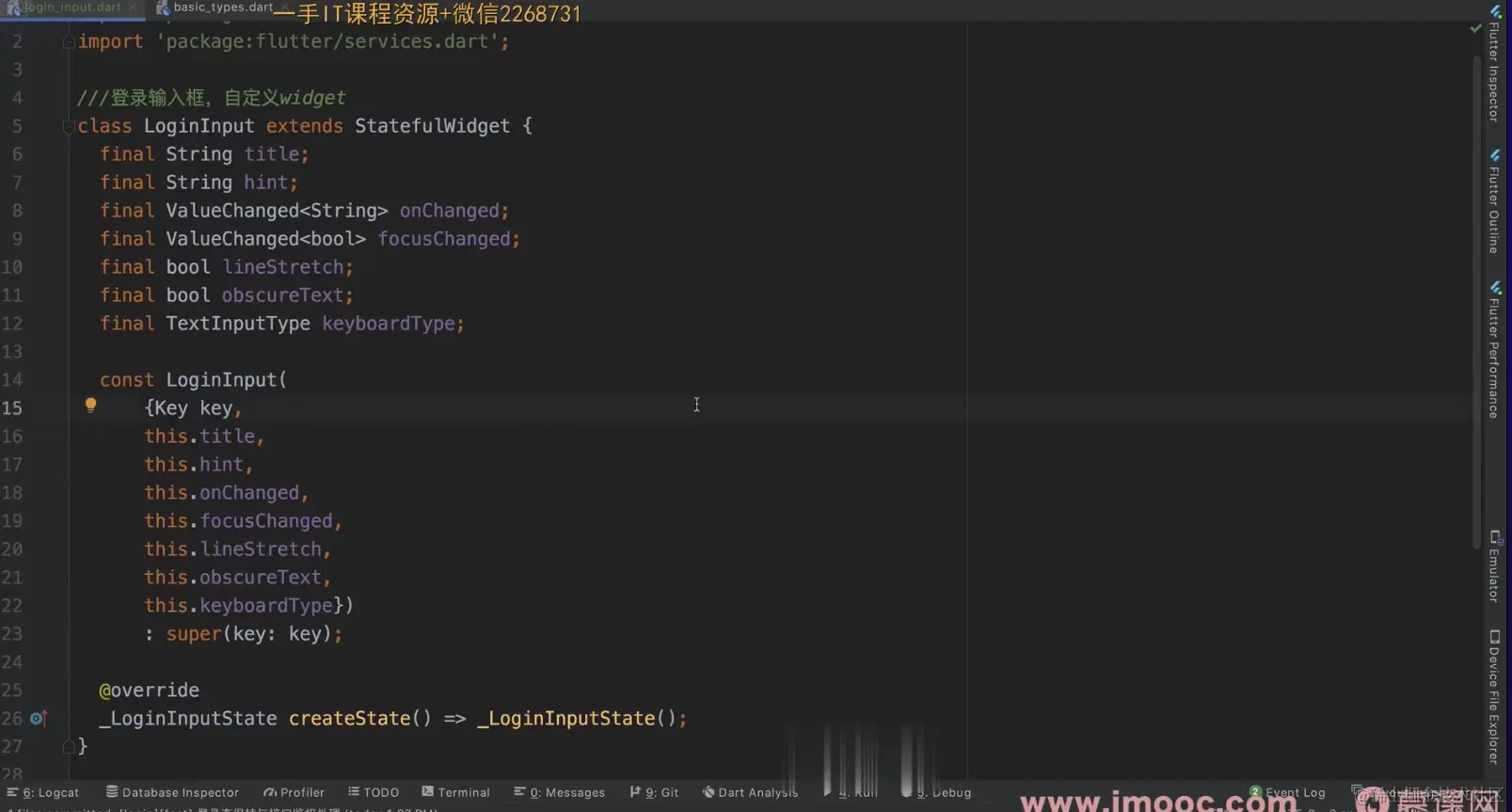Click the Messages icon in the bottom bar
This screenshot has width=1512, height=812.
(x=519, y=792)
